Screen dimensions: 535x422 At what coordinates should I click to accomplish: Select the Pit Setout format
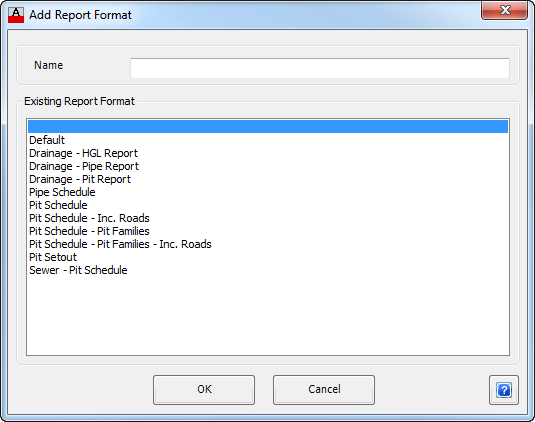(x=53, y=257)
